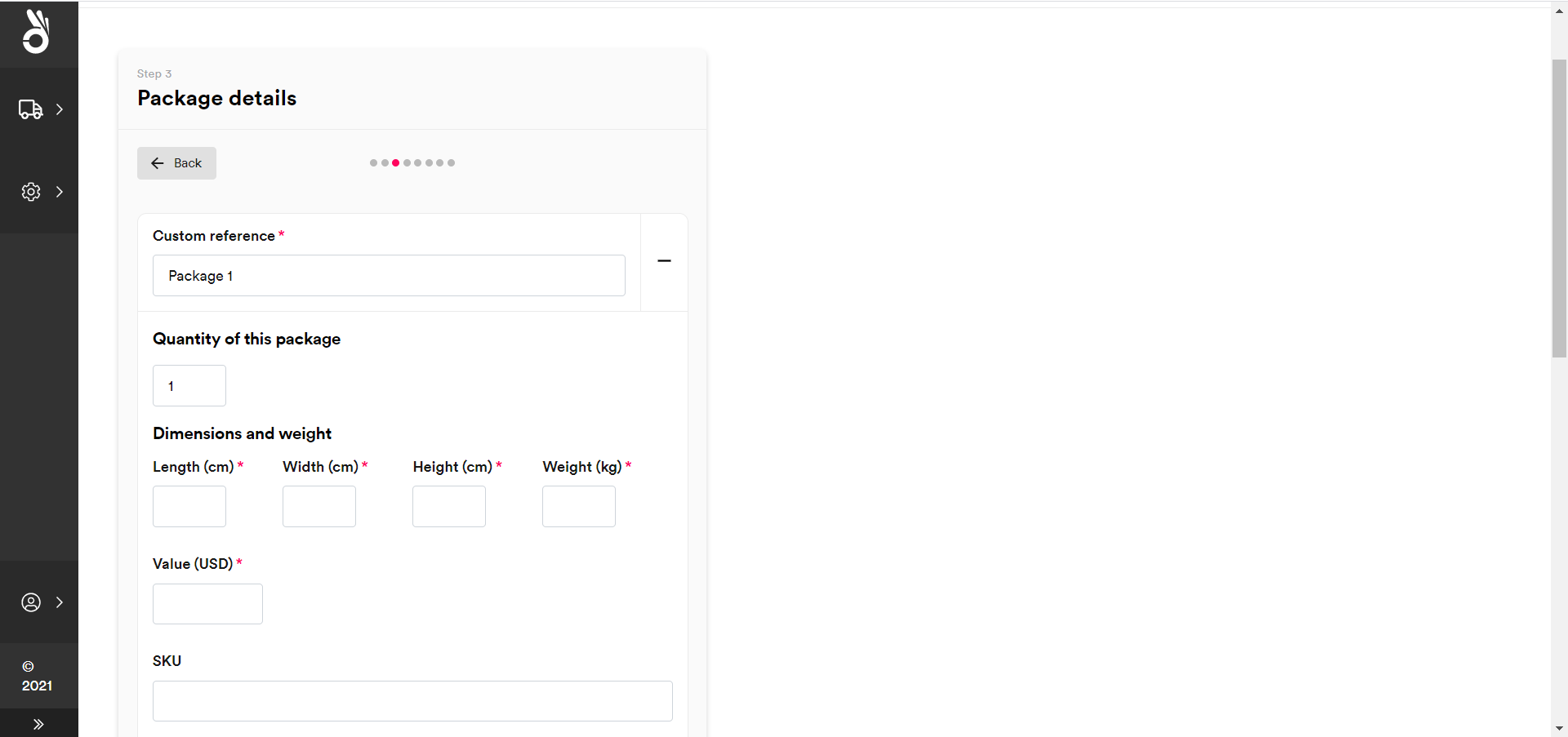Image resolution: width=1568 pixels, height=737 pixels.
Task: Click the scrollbar down arrow
Action: [x=1559, y=729]
